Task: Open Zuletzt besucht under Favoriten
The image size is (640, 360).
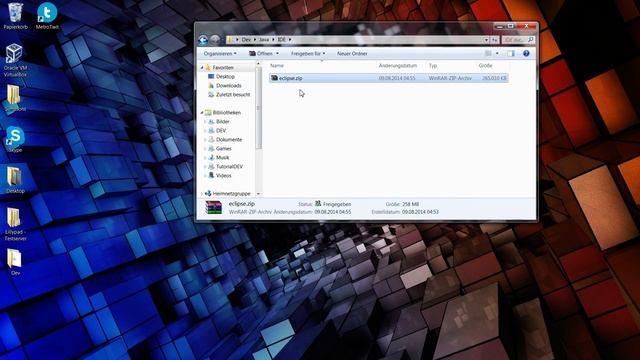Action: [233, 94]
